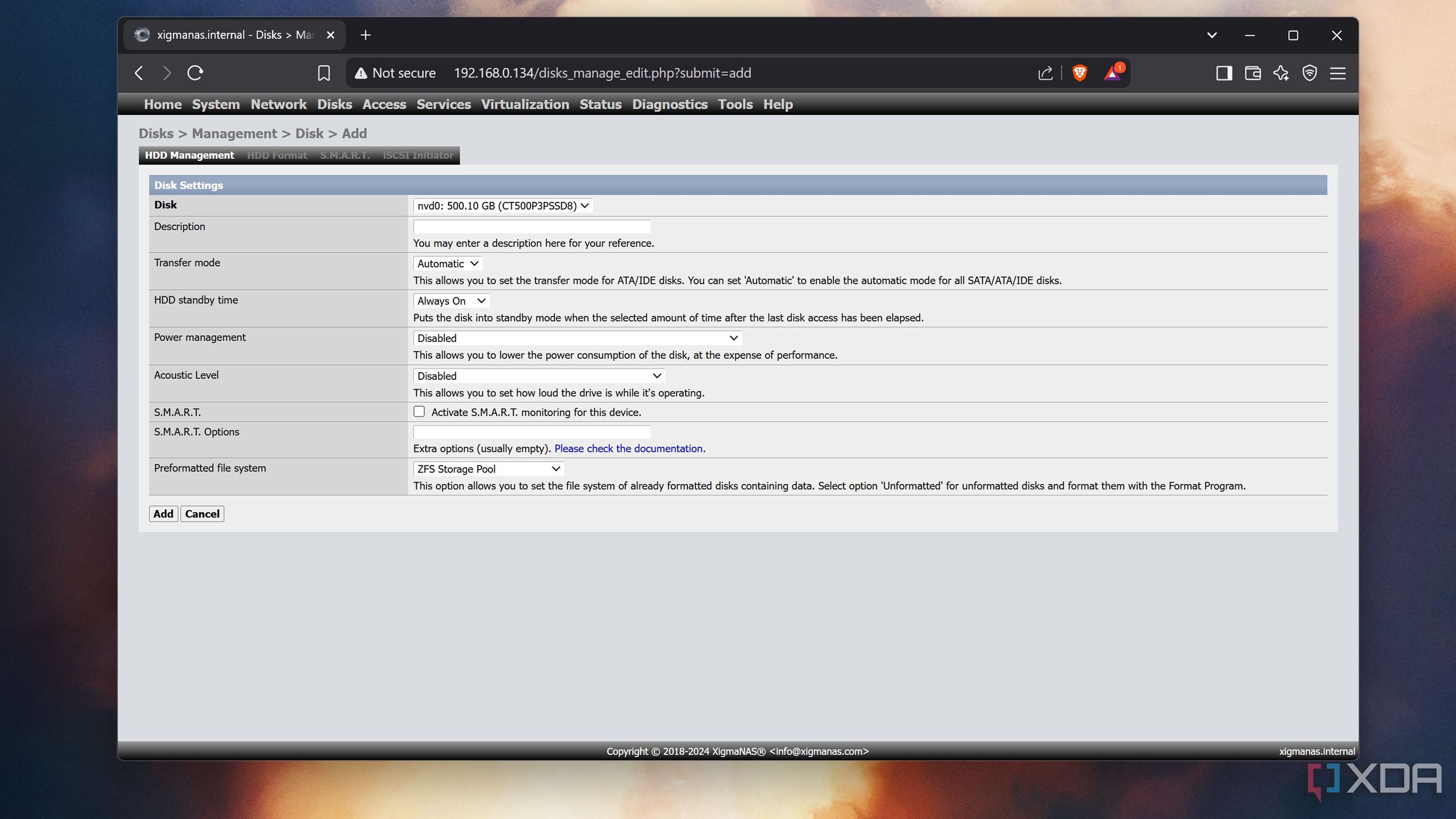Open the Help menu
Screen dimensions: 1456x819
point(778,105)
